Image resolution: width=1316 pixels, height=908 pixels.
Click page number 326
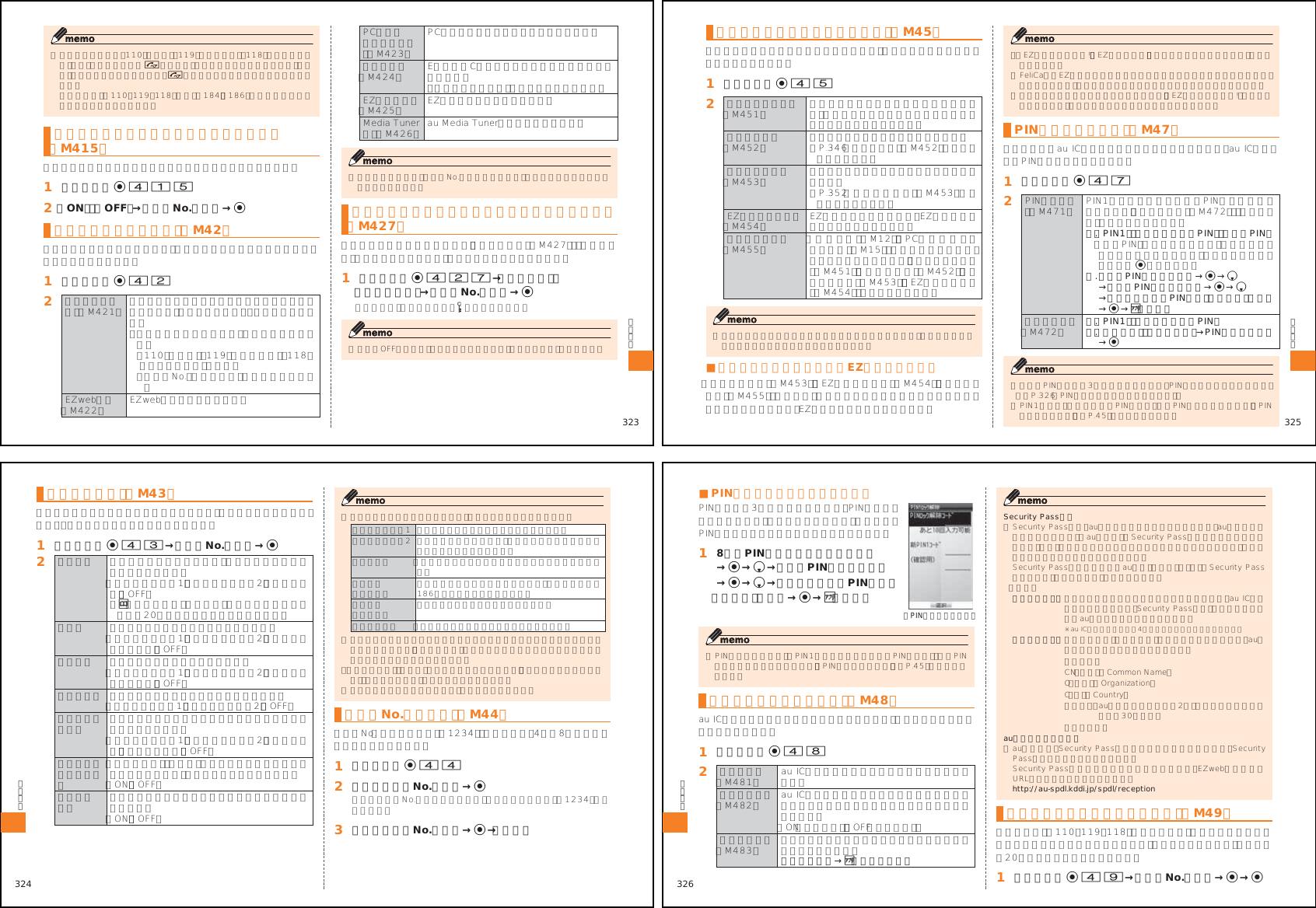coord(685,884)
